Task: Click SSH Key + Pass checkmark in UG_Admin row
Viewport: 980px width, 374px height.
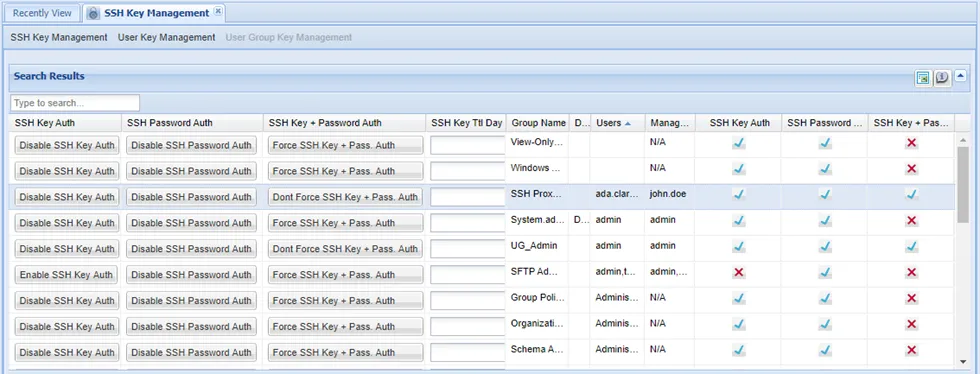Action: 911,246
